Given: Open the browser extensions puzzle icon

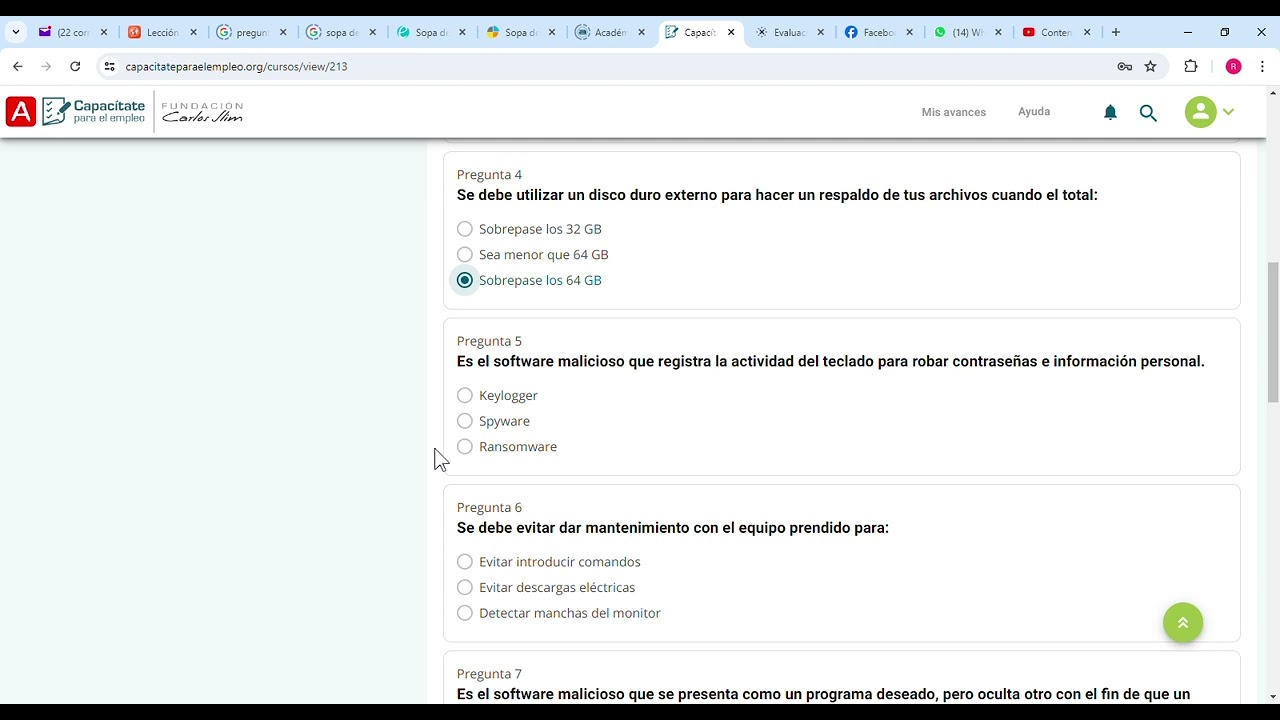Looking at the screenshot, I should (1190, 66).
